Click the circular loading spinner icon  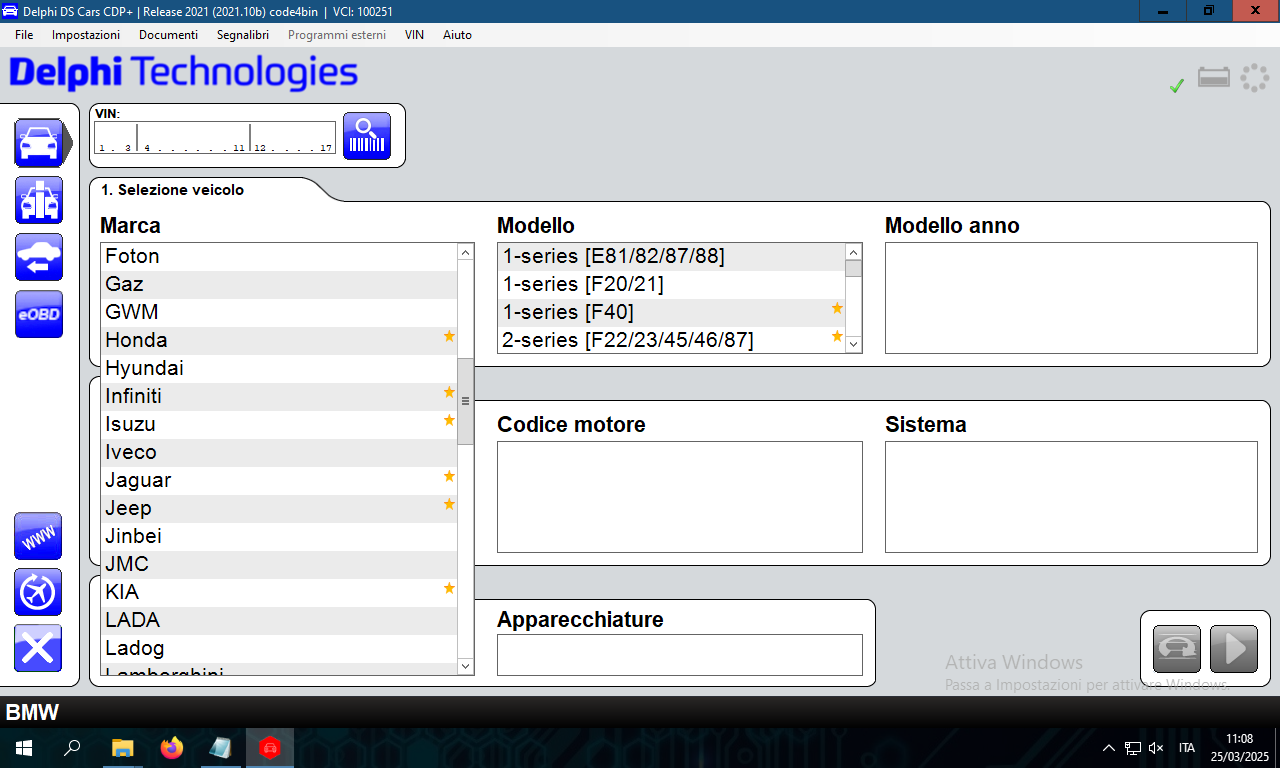pos(1254,78)
